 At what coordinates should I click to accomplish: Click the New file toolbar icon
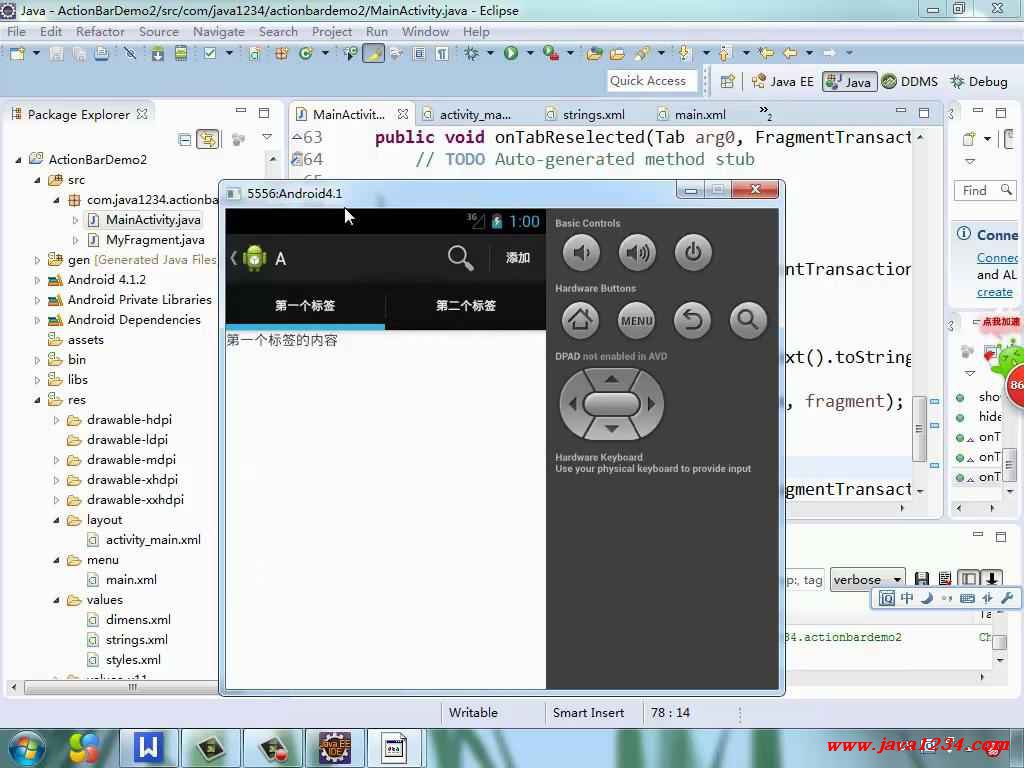(x=16, y=53)
